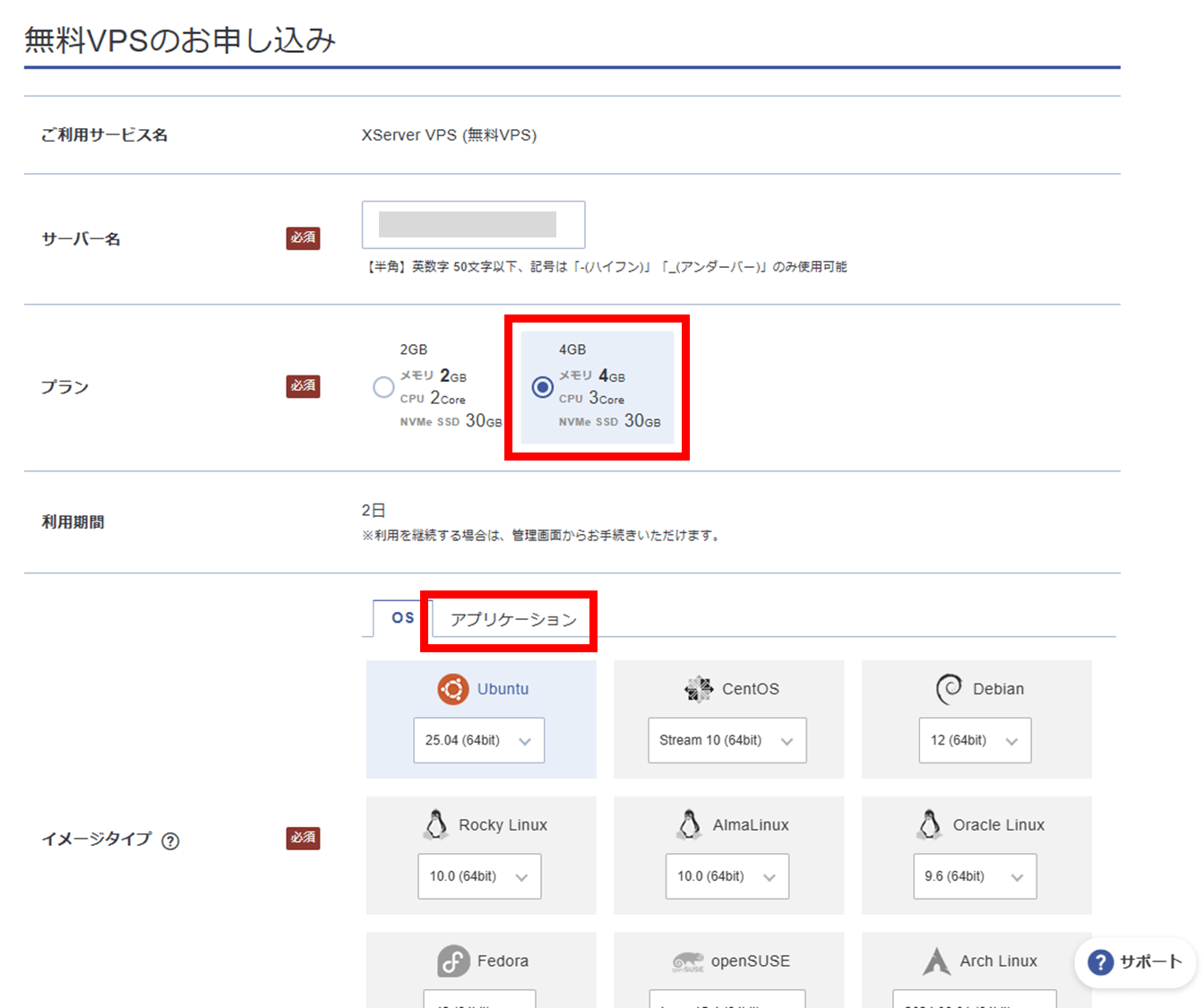The width and height of the screenshot is (1204, 1008).
Task: Open help icon next to イメージタイプ
Action: 170,840
